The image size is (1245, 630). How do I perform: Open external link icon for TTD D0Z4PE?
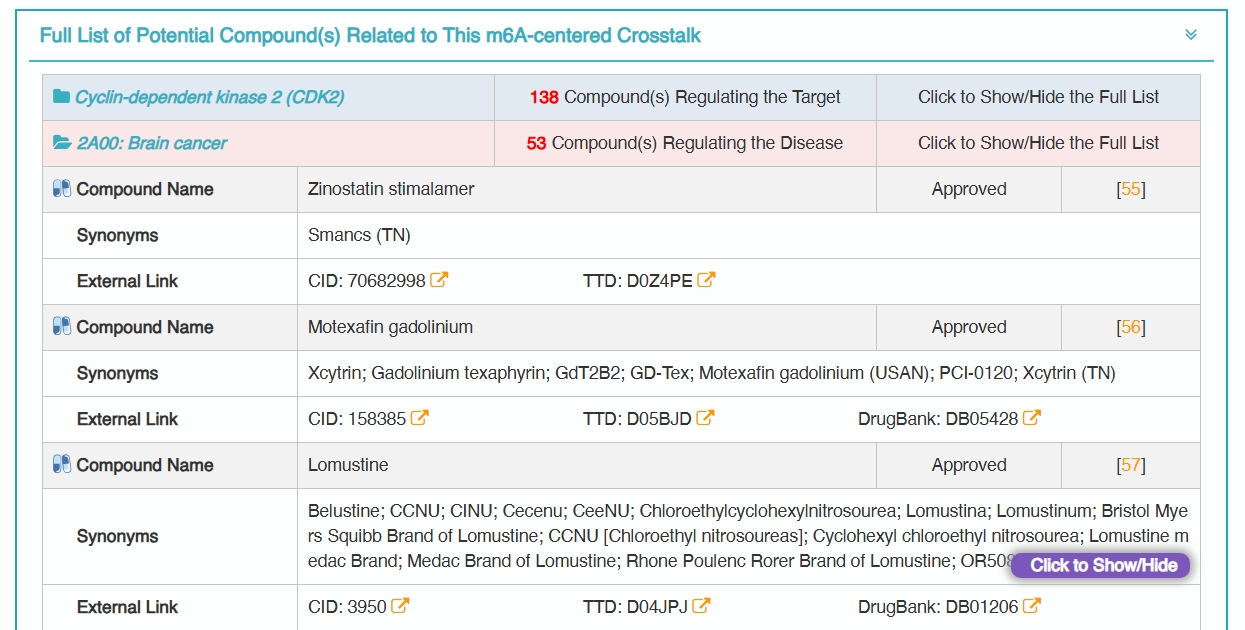(706, 281)
